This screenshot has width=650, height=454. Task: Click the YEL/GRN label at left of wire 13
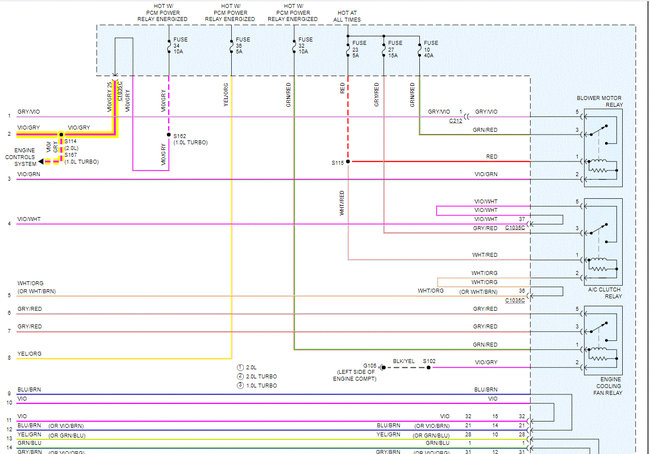29,435
